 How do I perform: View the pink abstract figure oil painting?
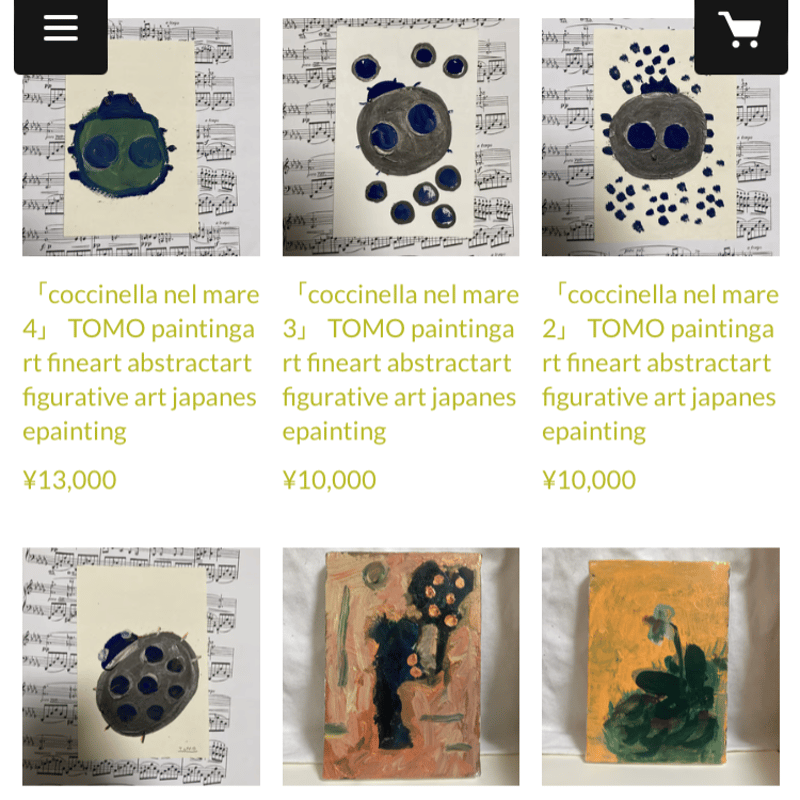coord(401,666)
